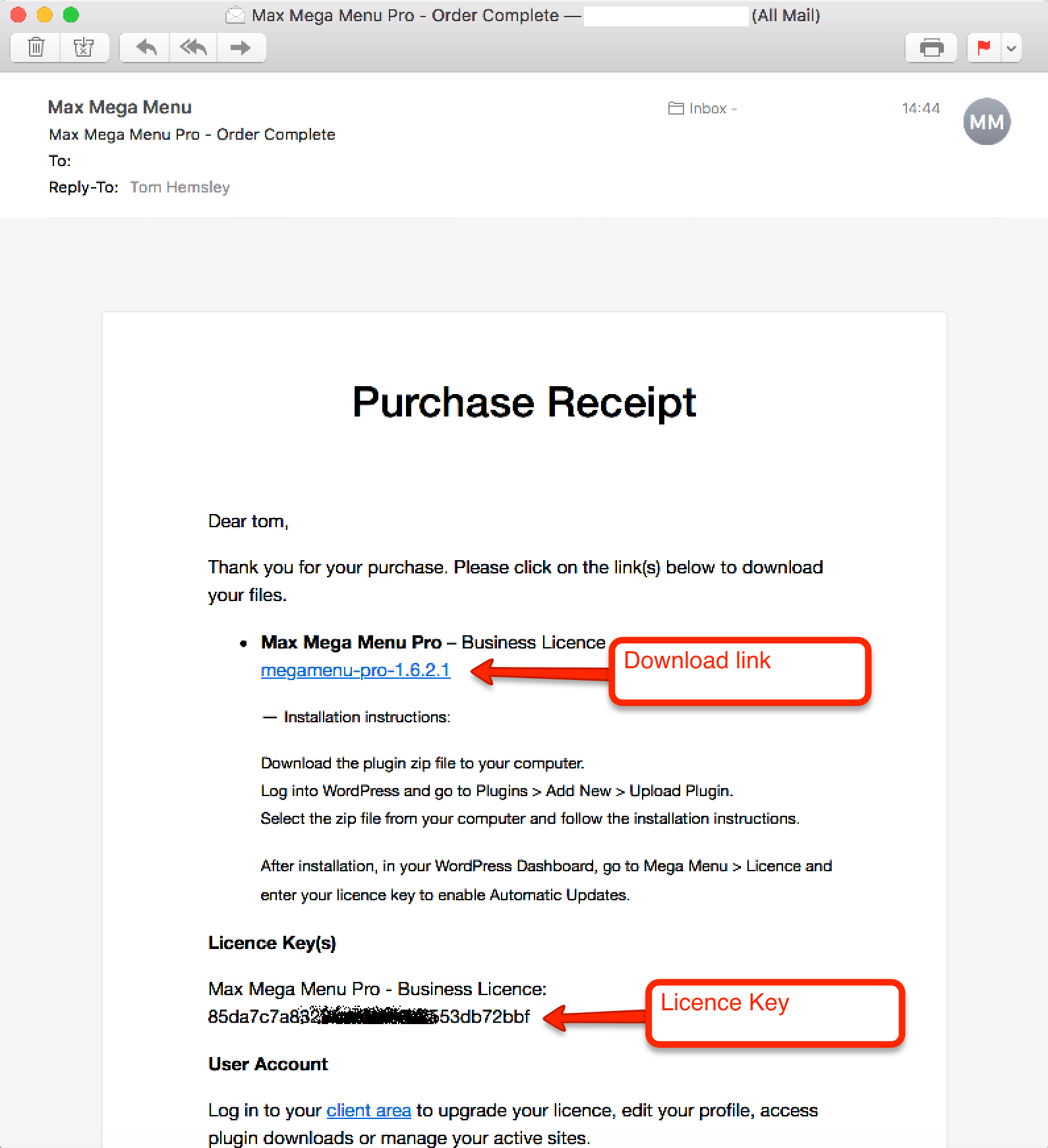Screen dimensions: 1048x1148
Task: Click the envelope icon in the title bar
Action: coord(235,15)
